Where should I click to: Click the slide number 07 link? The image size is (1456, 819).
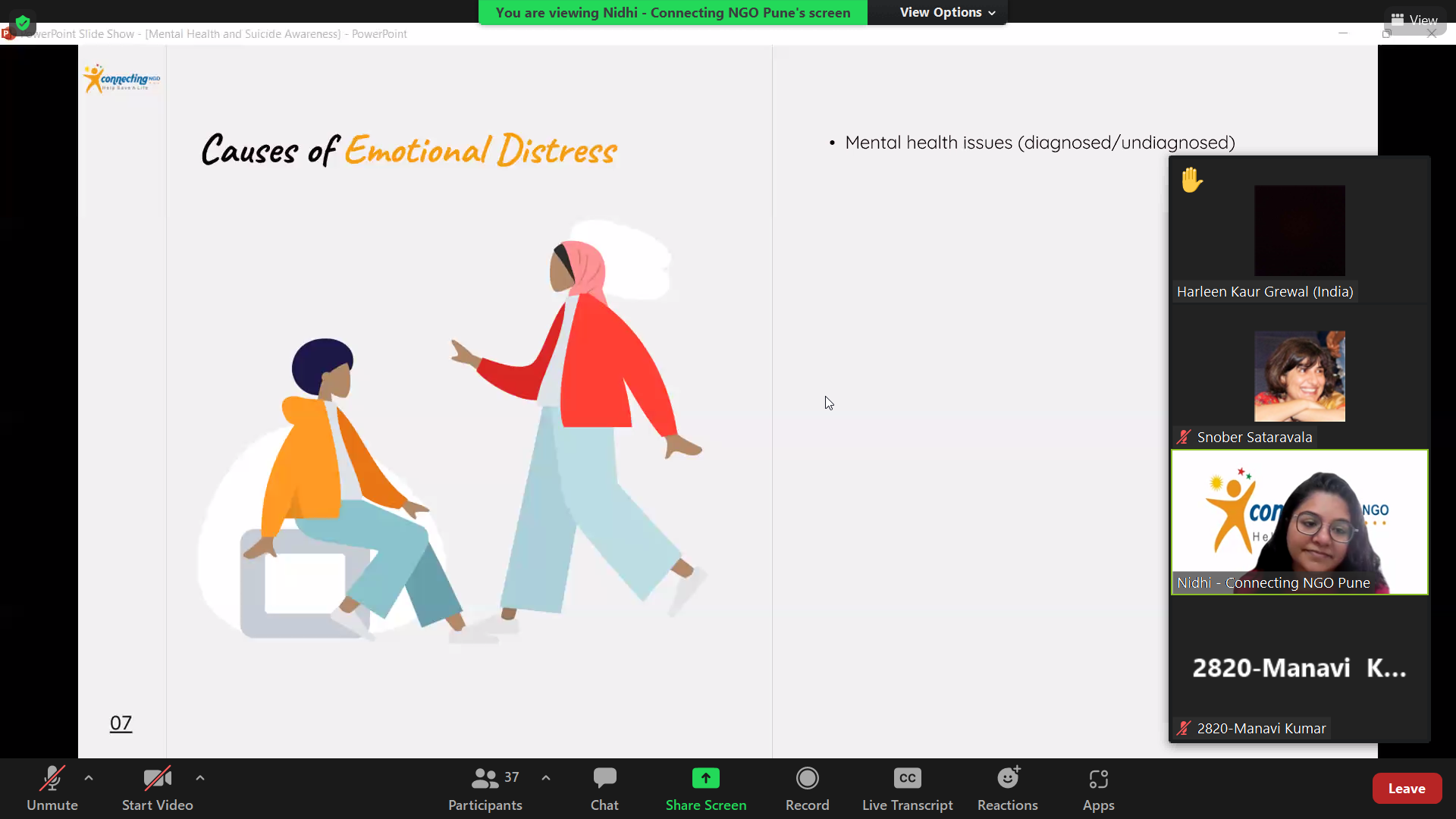pyautogui.click(x=121, y=723)
